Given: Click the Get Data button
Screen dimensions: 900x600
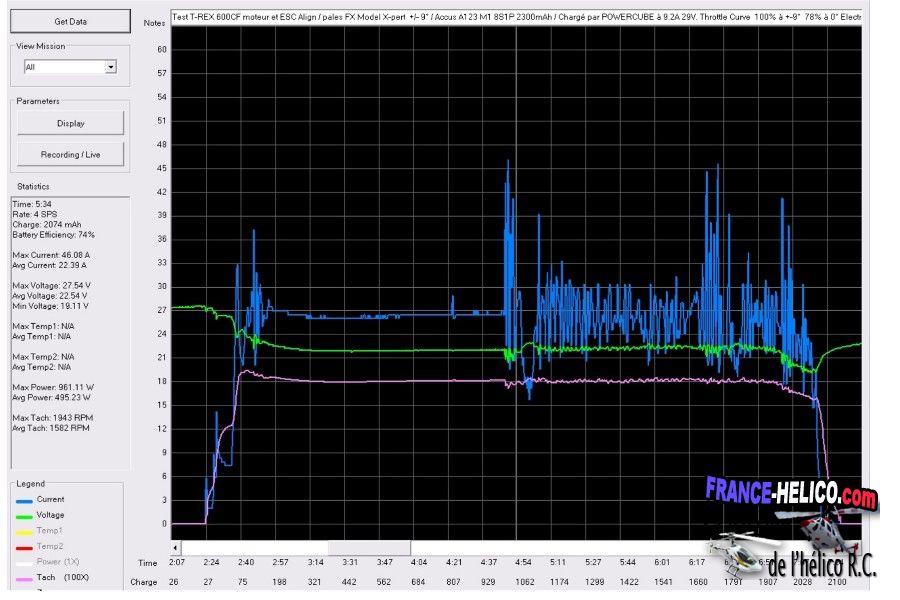Looking at the screenshot, I should (x=70, y=21).
